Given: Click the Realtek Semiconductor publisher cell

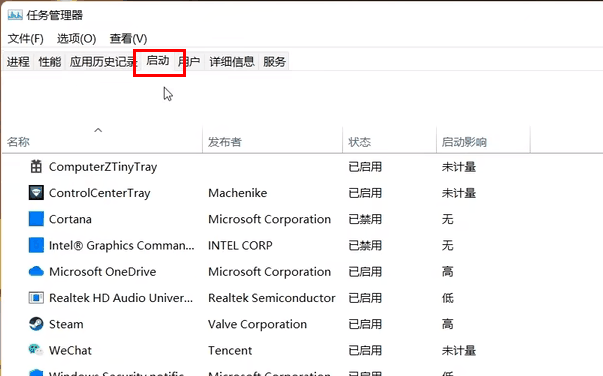Looking at the screenshot, I should click(272, 298).
